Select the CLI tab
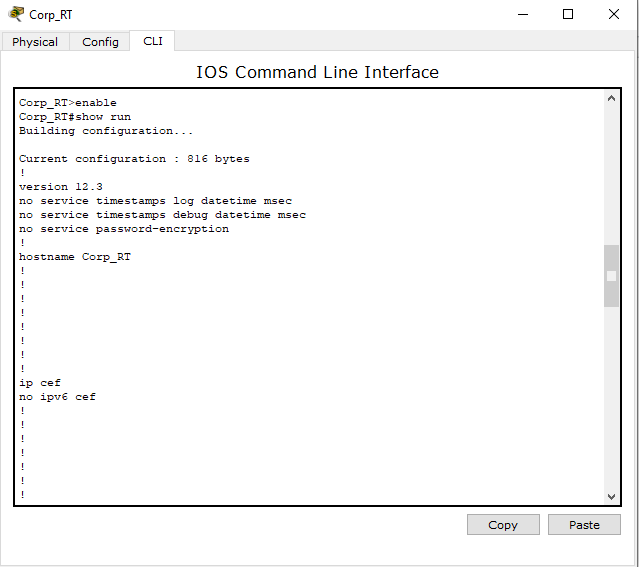 coord(152,41)
